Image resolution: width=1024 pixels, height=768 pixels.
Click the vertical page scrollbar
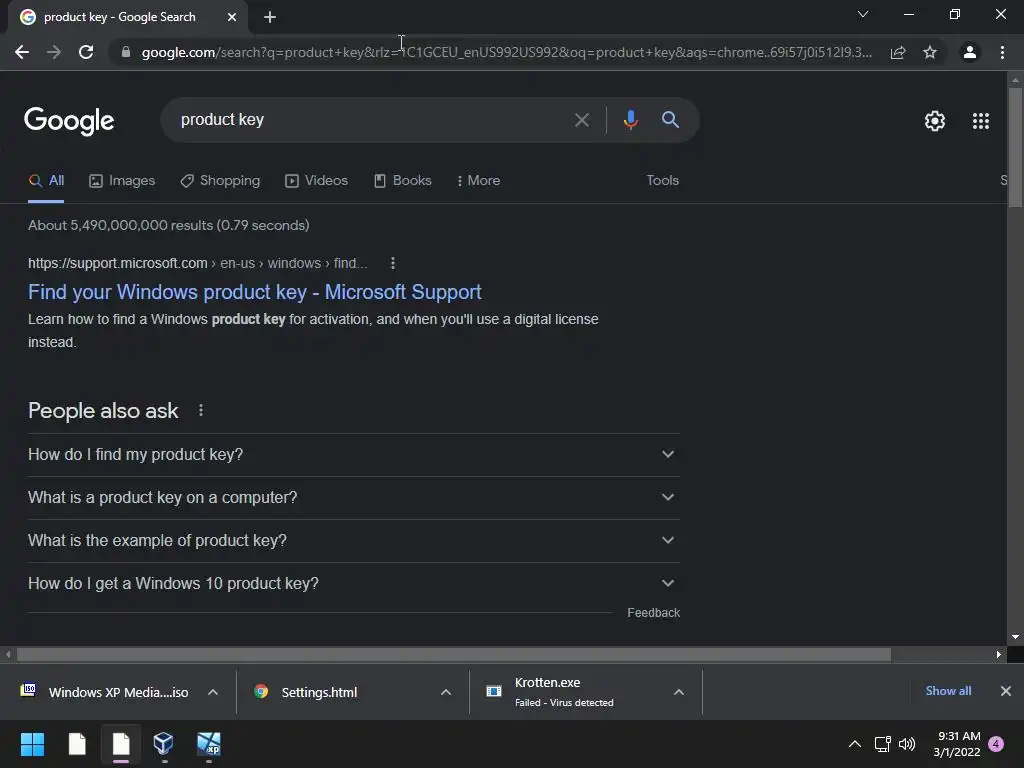(x=1015, y=147)
